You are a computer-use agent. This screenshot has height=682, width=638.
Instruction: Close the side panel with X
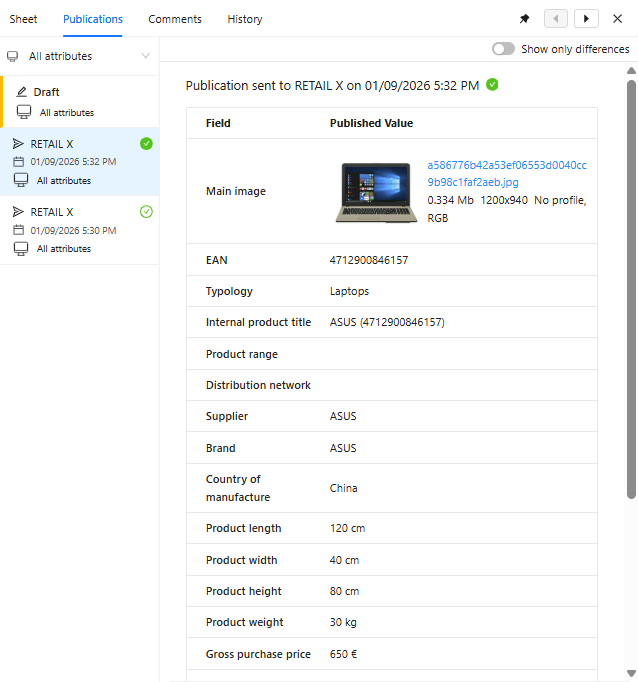click(x=617, y=19)
